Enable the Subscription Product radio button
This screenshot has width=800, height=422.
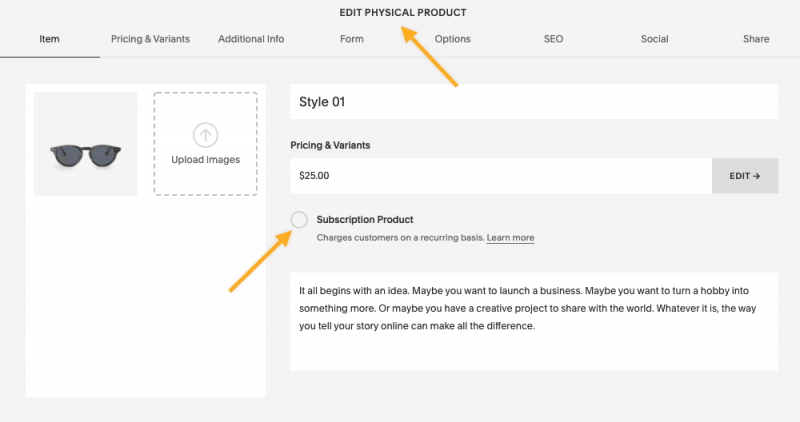[x=299, y=220]
